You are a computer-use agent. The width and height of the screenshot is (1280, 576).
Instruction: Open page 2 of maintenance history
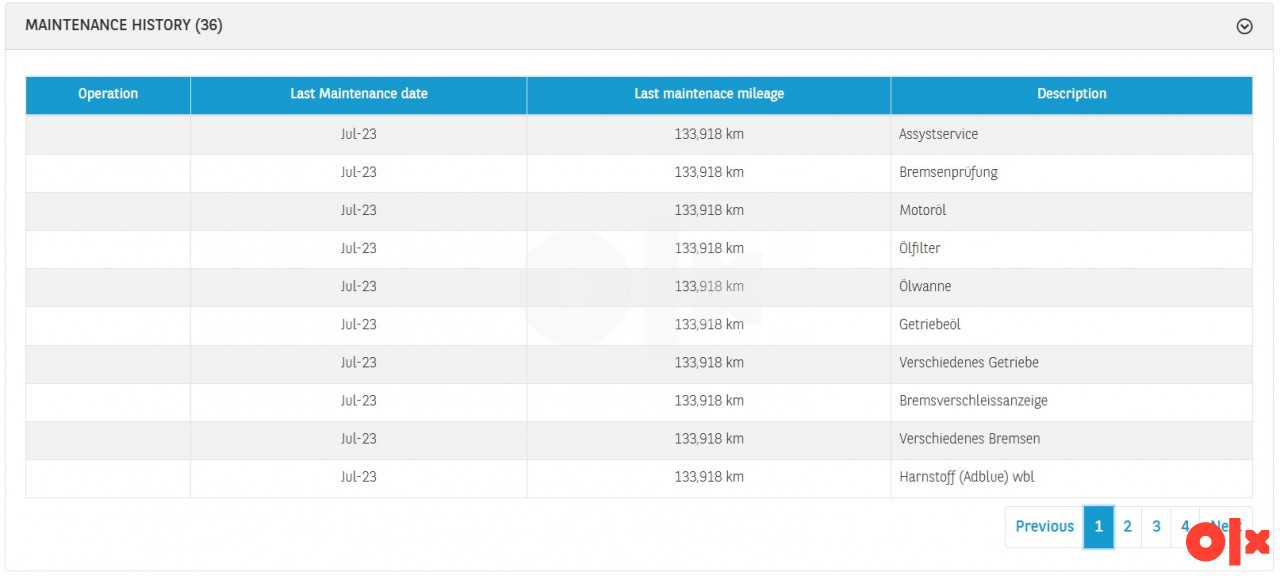click(1127, 526)
